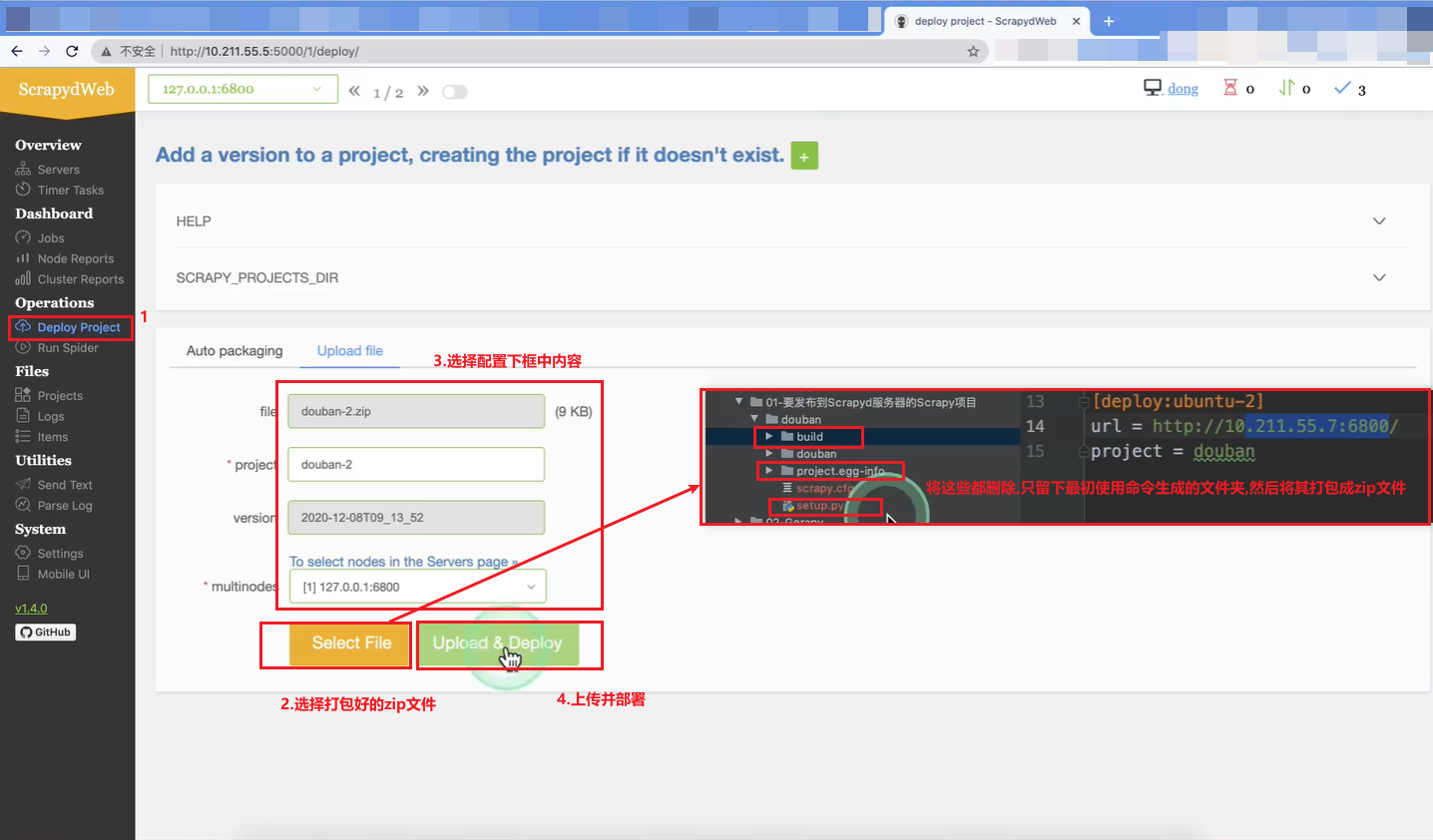Toggle the switch next to the node pager
Image resolution: width=1433 pixels, height=840 pixels.
(x=455, y=92)
